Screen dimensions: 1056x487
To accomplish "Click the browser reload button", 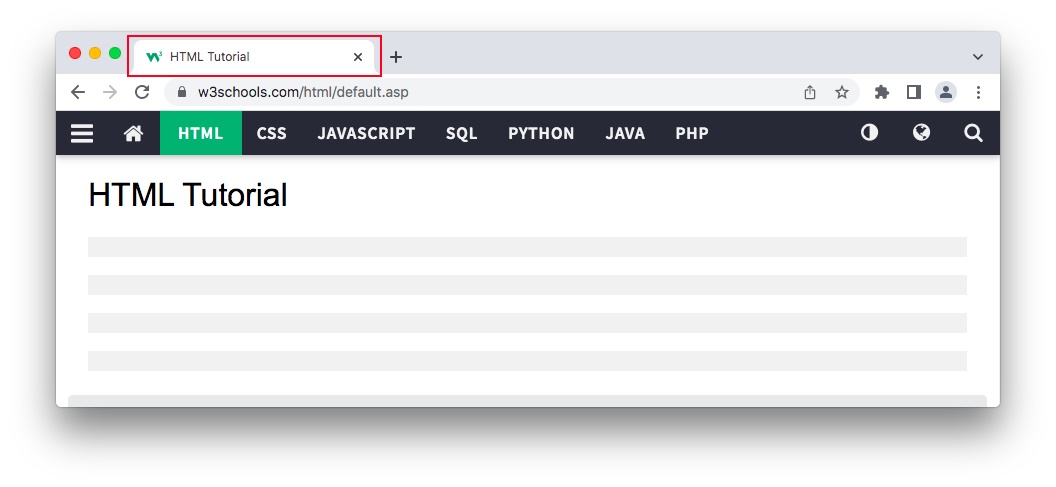I will 142,92.
